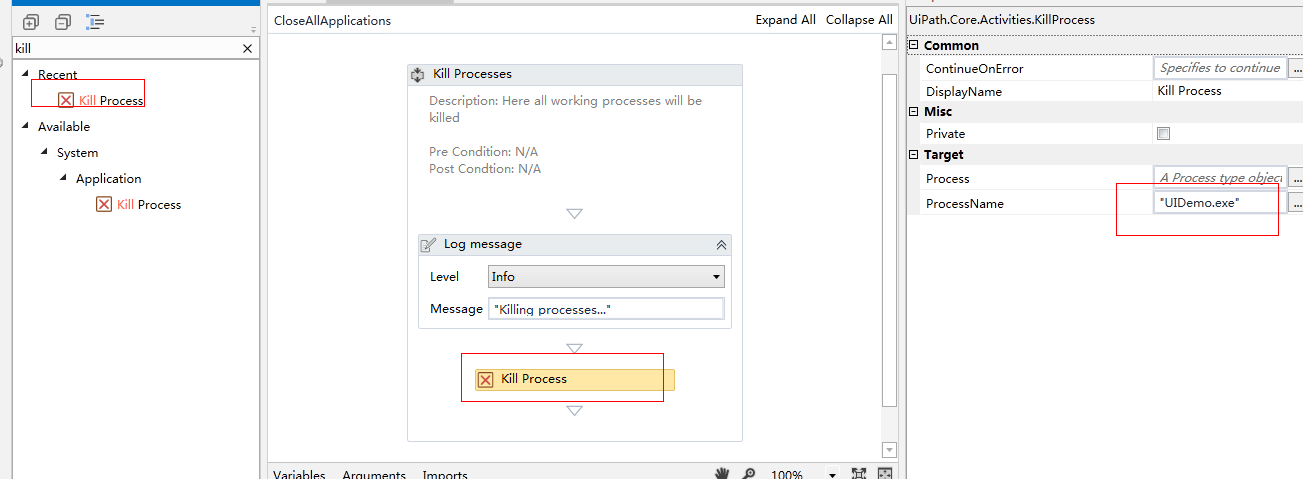
Task: Click the tree view icon in activities toolbar
Action: tap(95, 22)
